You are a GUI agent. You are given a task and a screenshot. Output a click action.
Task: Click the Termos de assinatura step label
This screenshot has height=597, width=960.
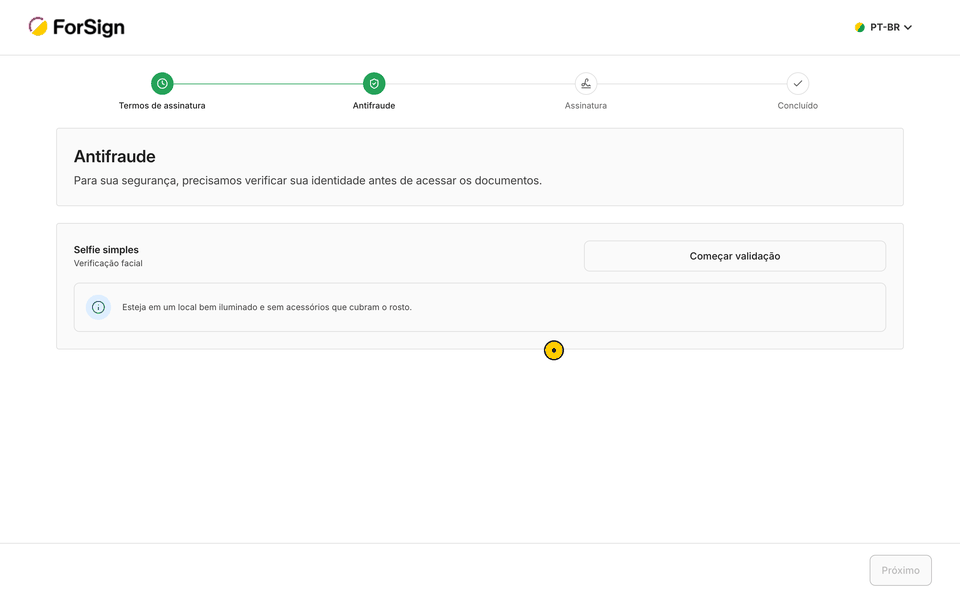pos(162,105)
